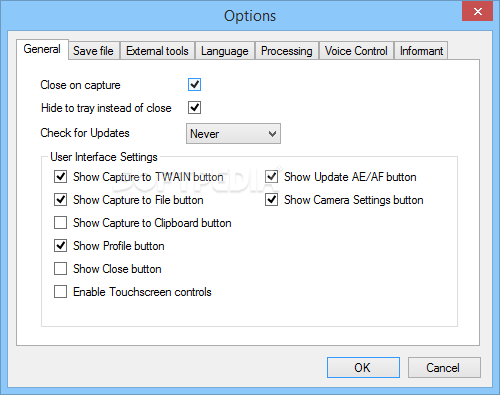
Task: Click the Cancel button
Action: tap(444, 368)
